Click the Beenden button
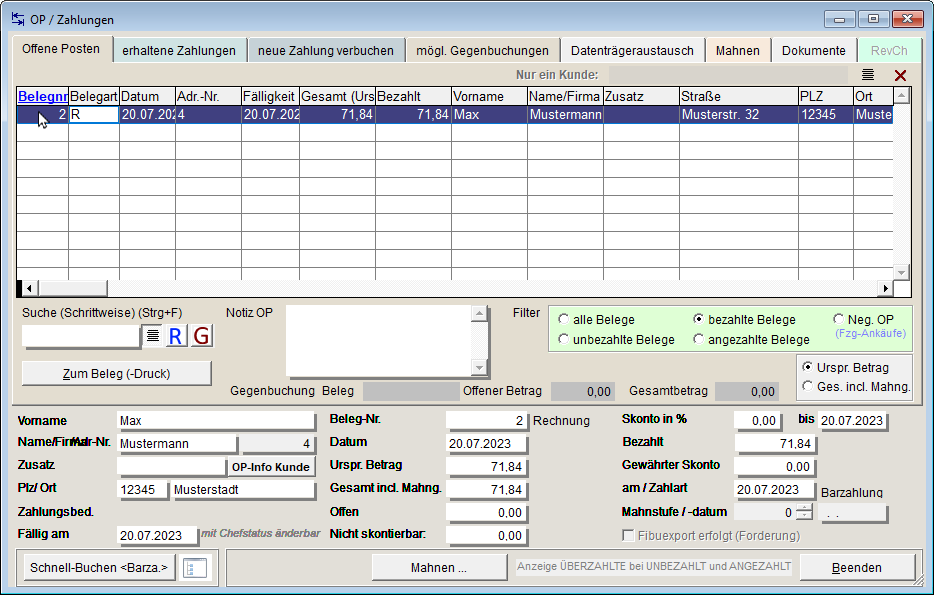 (x=857, y=568)
